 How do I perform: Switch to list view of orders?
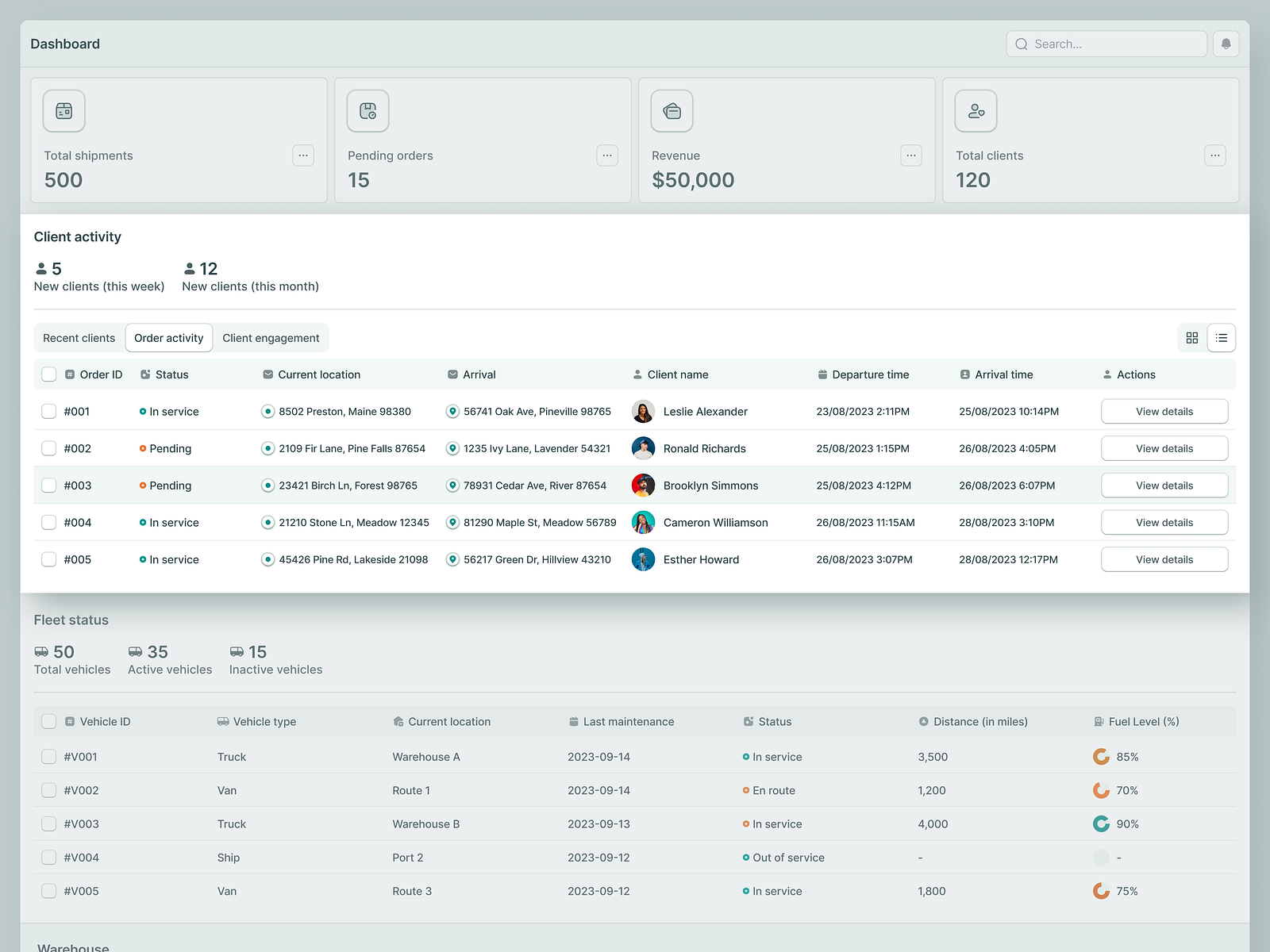(x=1222, y=337)
